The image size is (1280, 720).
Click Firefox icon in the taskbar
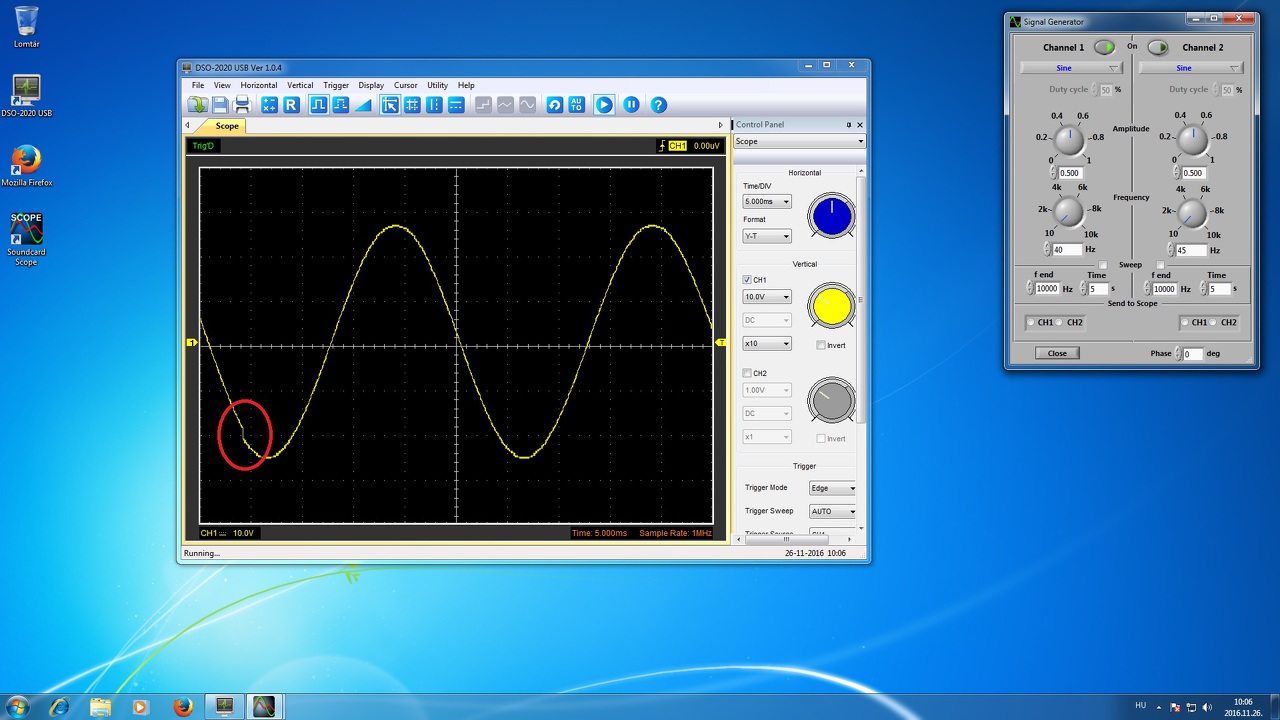click(x=182, y=707)
